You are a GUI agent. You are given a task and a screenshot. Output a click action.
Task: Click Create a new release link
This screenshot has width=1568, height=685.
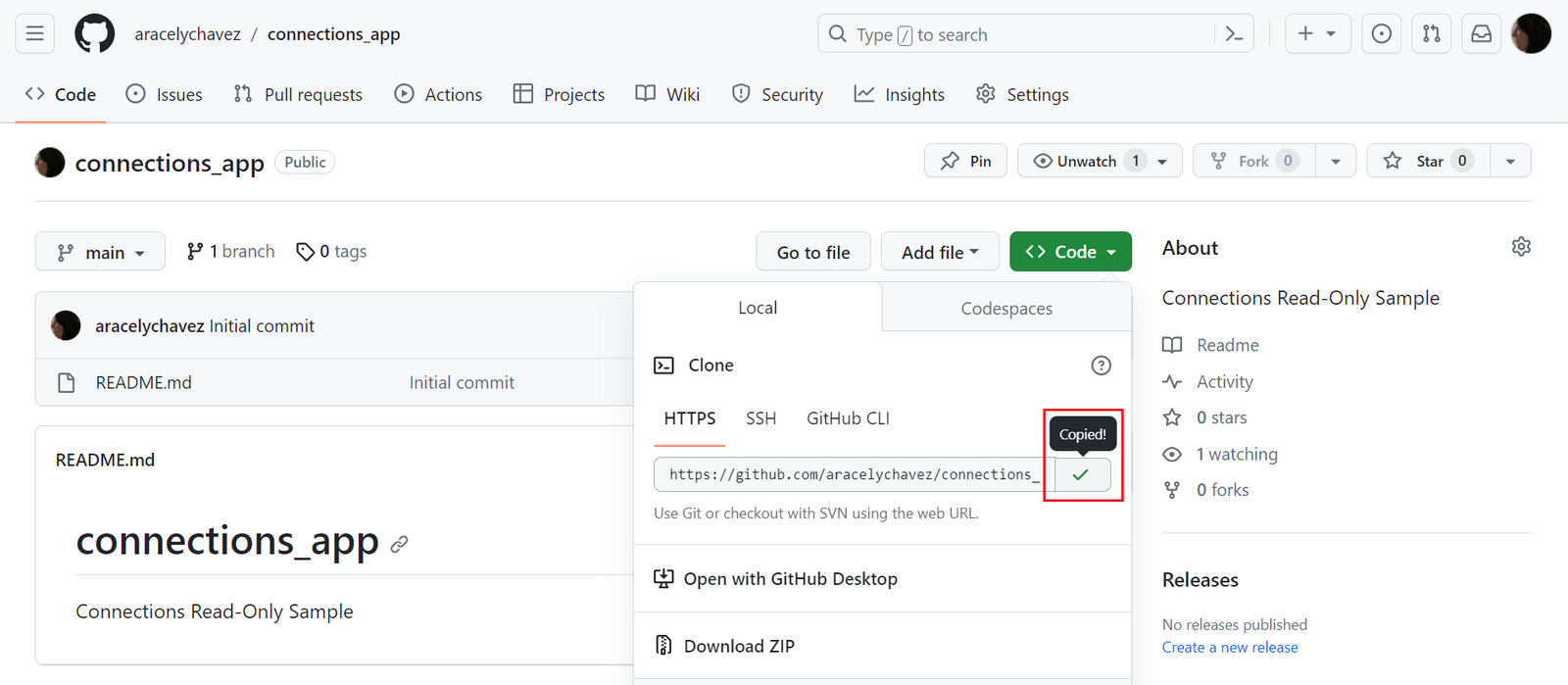click(1230, 647)
